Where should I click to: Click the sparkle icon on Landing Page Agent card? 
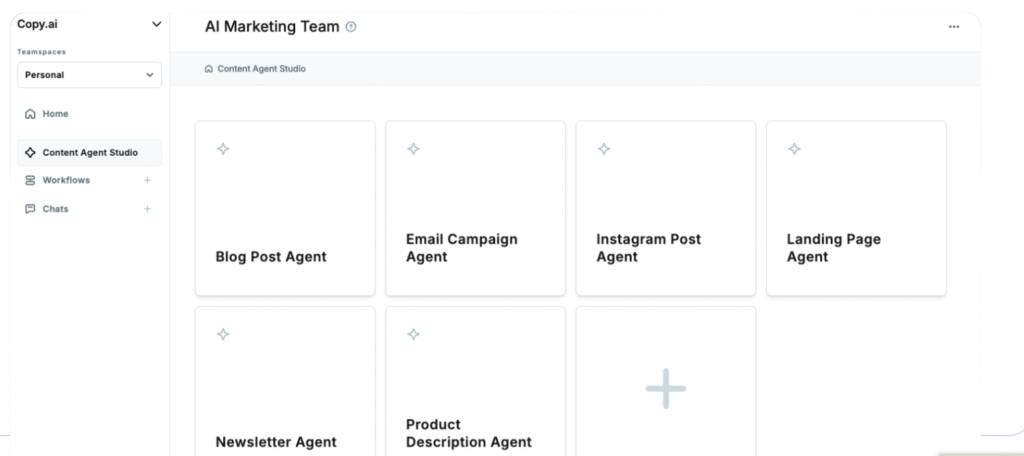(794, 149)
